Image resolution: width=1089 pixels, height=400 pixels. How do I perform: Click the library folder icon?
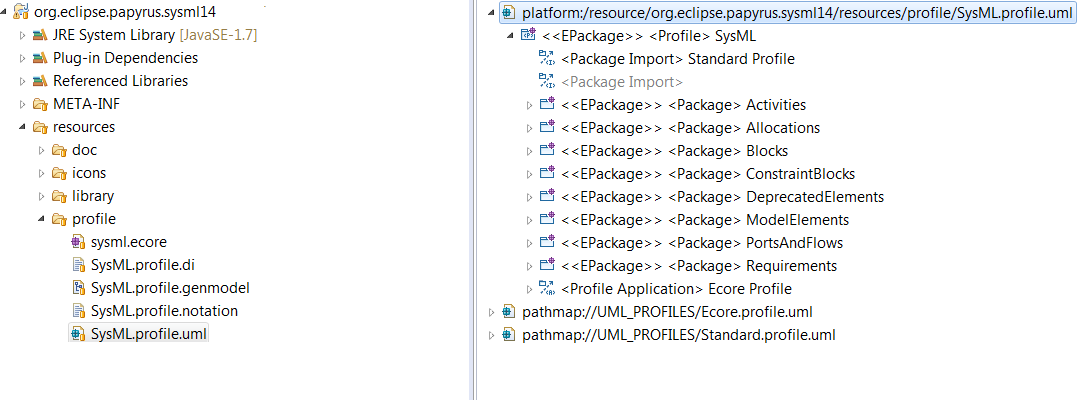click(x=59, y=196)
